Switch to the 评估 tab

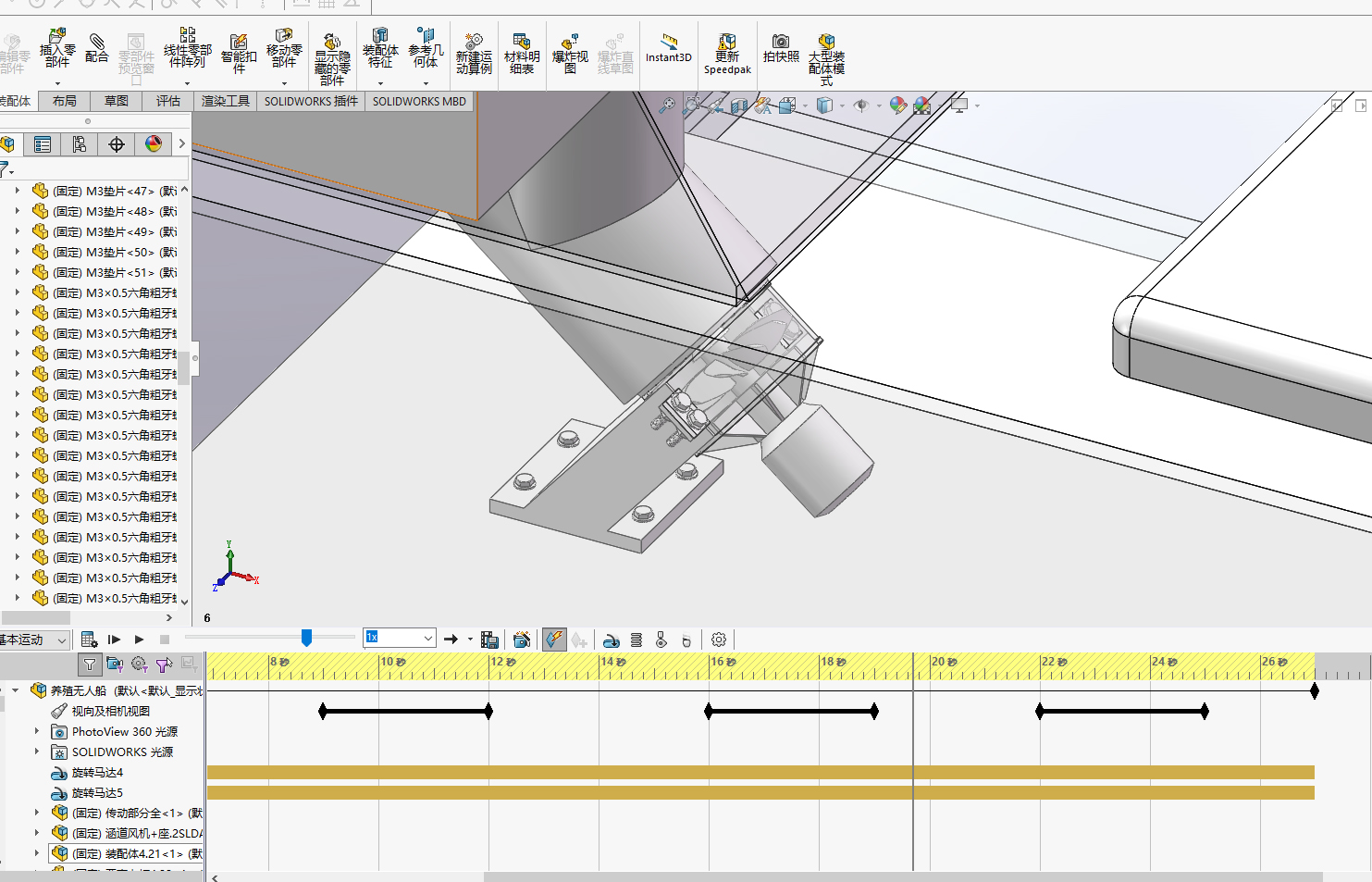(x=168, y=101)
